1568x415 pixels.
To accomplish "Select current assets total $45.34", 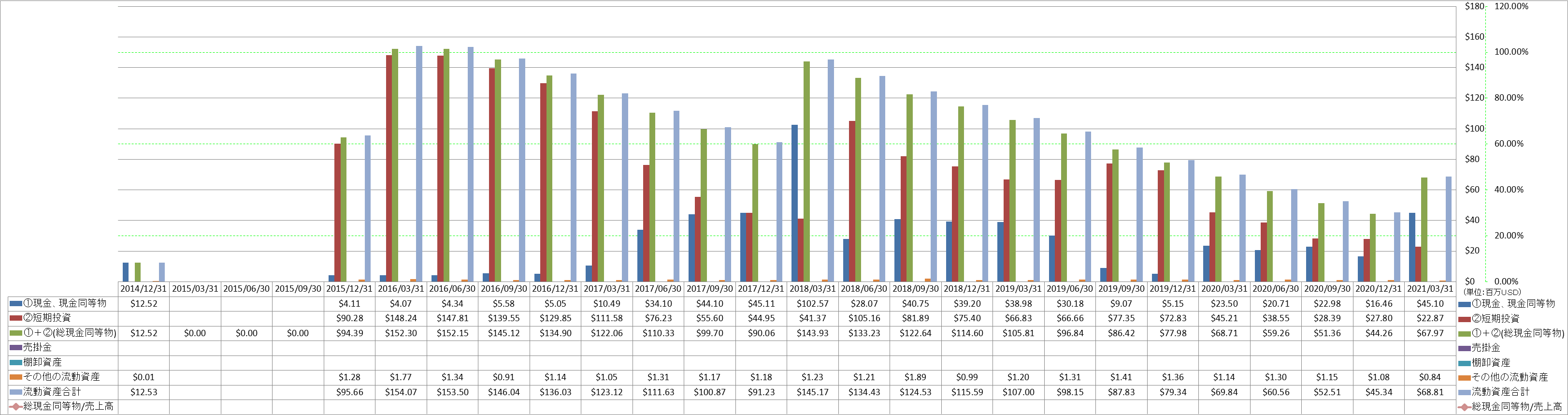I will point(1379,392).
